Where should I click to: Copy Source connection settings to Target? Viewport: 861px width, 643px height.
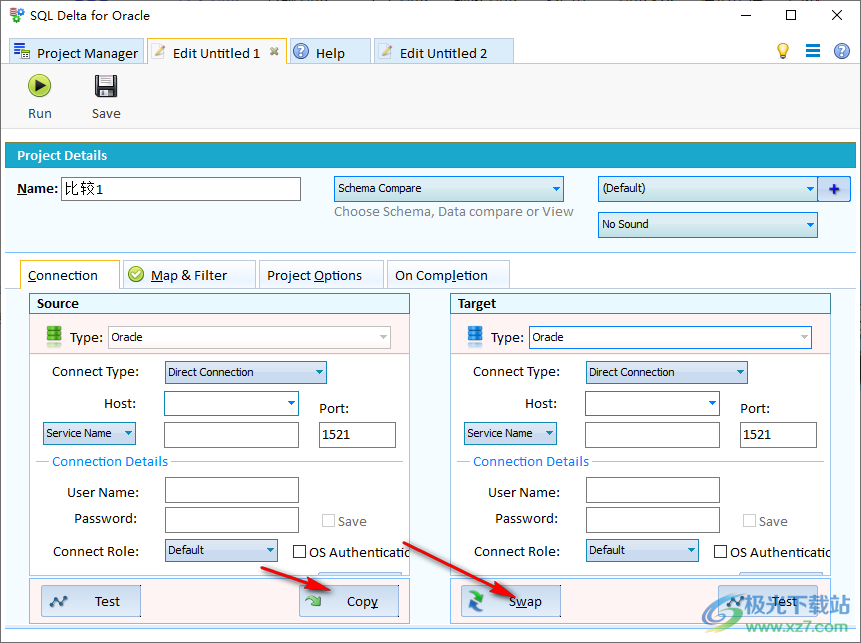point(349,601)
